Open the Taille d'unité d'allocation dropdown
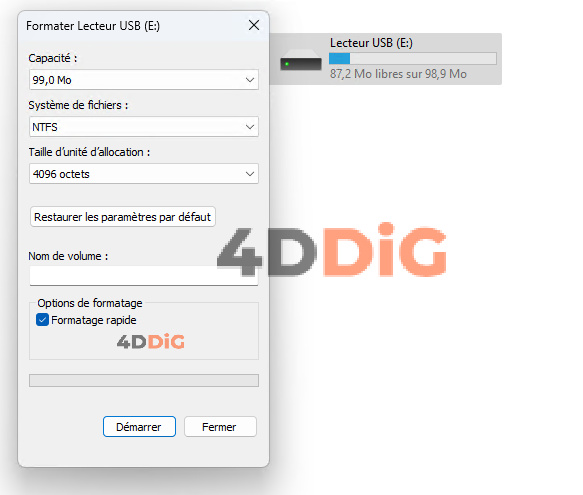The height and width of the screenshot is (495, 583). pyautogui.click(x=144, y=174)
